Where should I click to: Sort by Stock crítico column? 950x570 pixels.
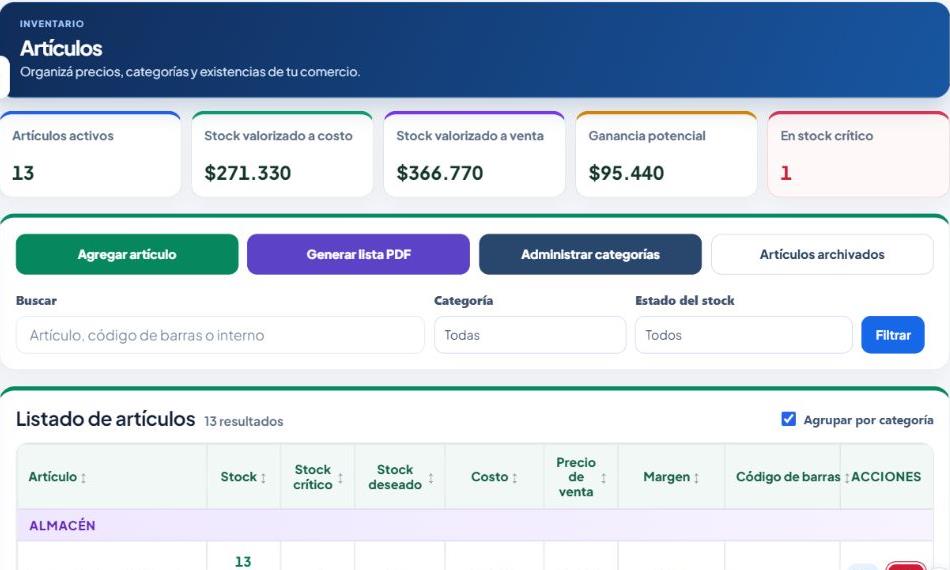[318, 477]
